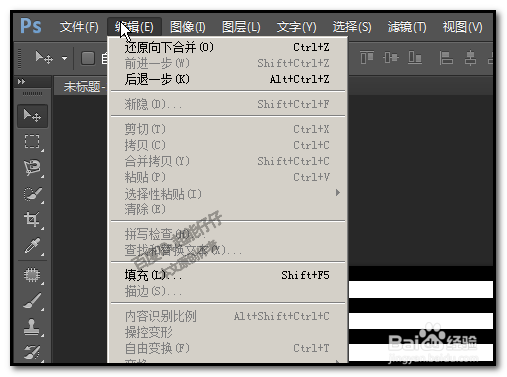
Task: Select the Clone Stamp tool
Action: [32, 327]
